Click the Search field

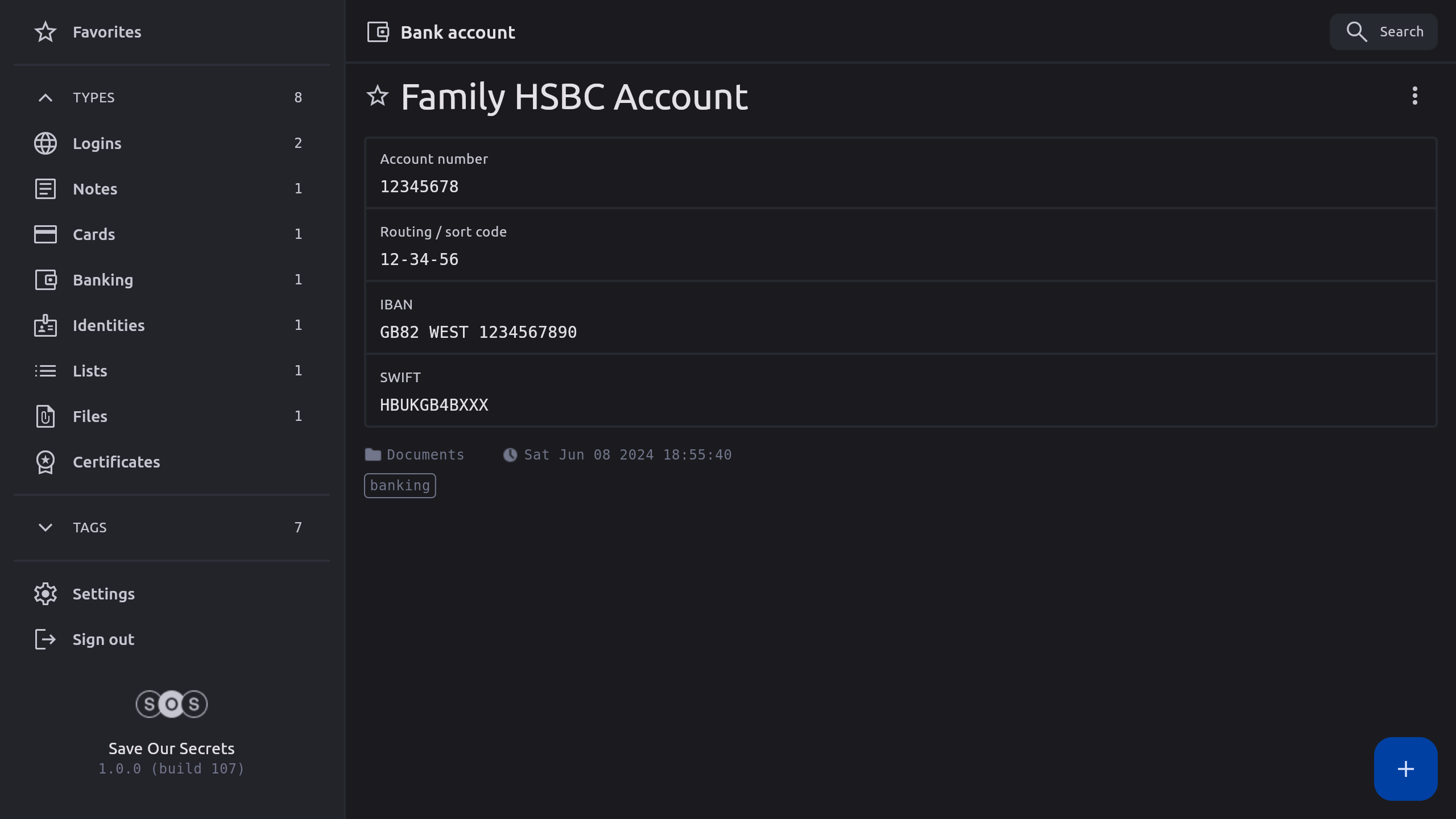coord(1383,32)
